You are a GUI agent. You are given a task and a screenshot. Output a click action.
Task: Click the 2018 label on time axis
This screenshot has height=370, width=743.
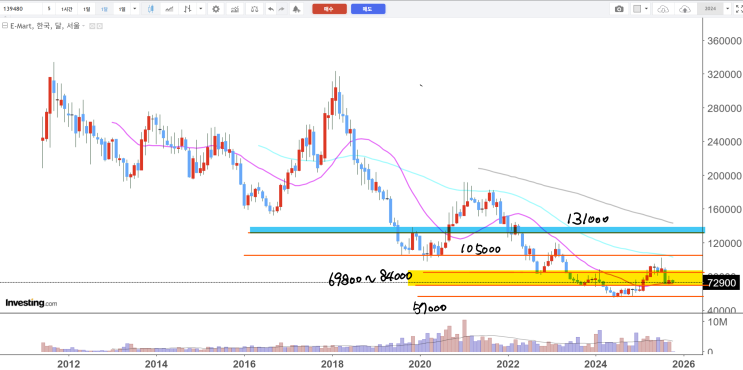click(332, 363)
